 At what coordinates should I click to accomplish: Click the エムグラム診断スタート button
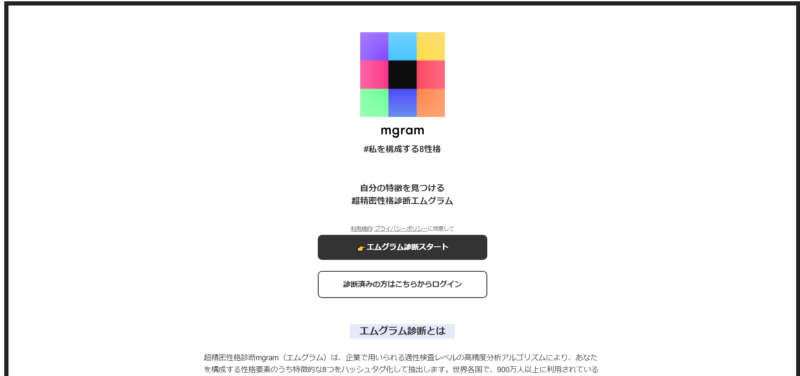click(x=402, y=247)
